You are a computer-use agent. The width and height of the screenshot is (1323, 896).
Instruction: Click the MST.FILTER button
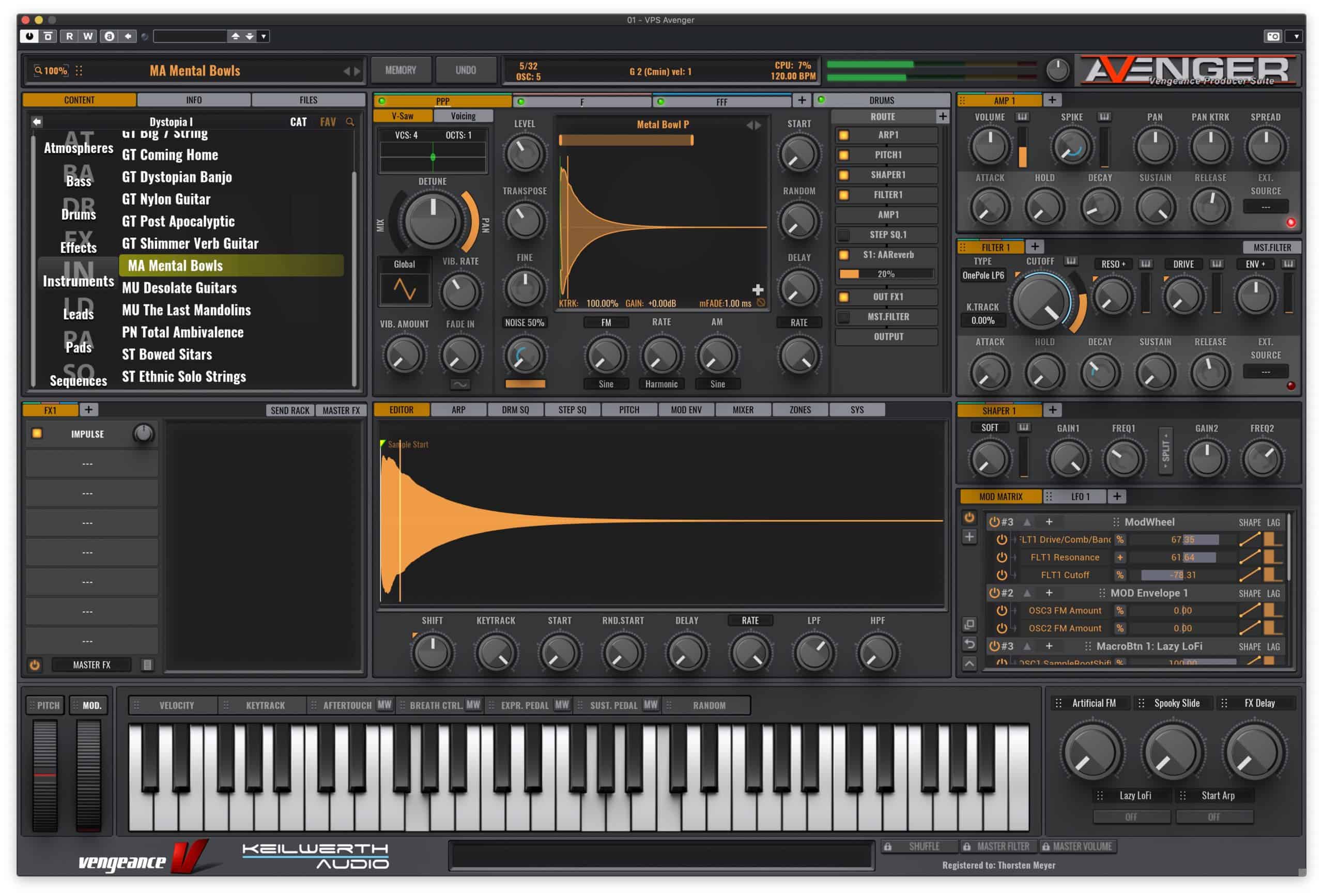coord(1272,247)
